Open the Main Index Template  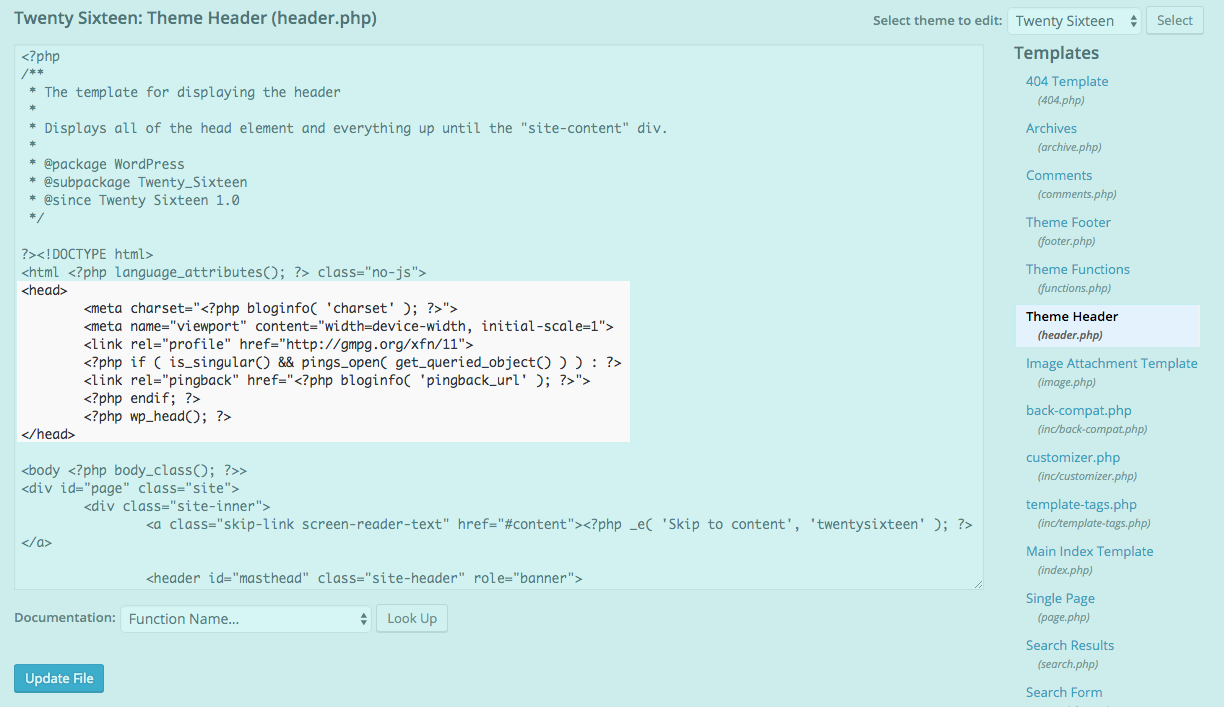tap(1089, 552)
